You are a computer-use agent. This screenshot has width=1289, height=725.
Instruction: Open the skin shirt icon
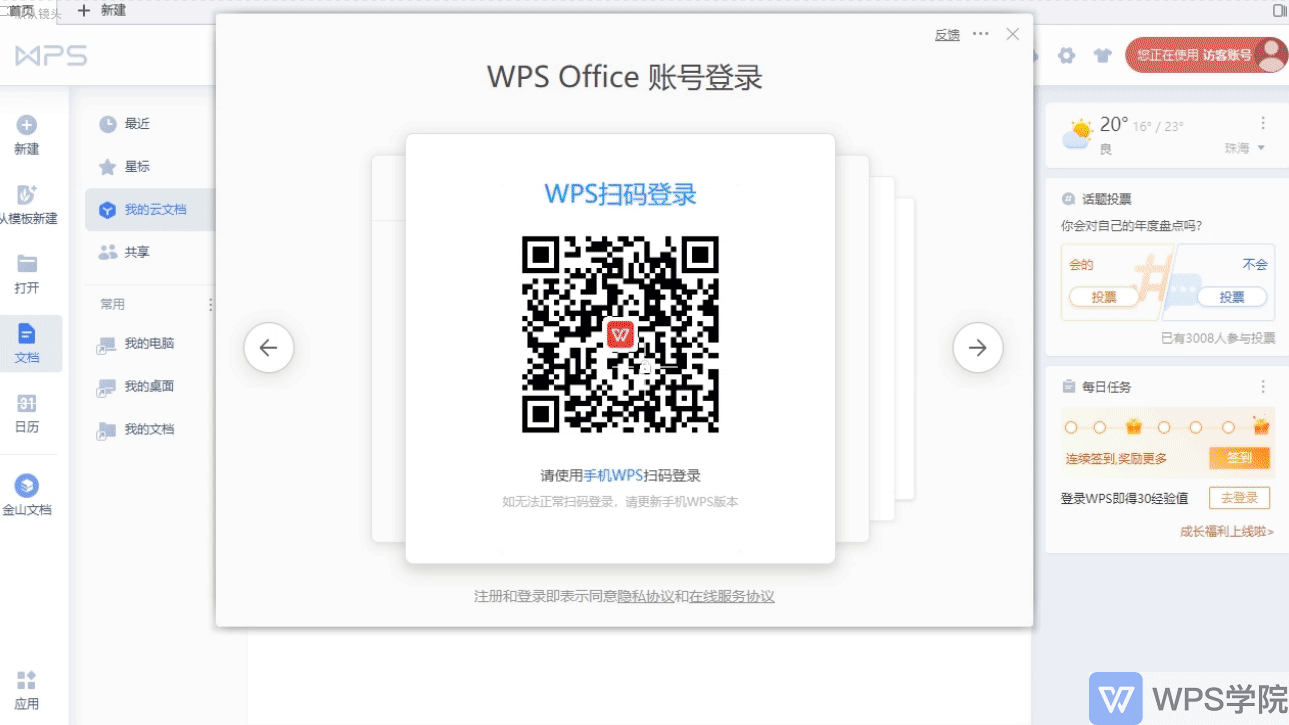tap(1103, 56)
